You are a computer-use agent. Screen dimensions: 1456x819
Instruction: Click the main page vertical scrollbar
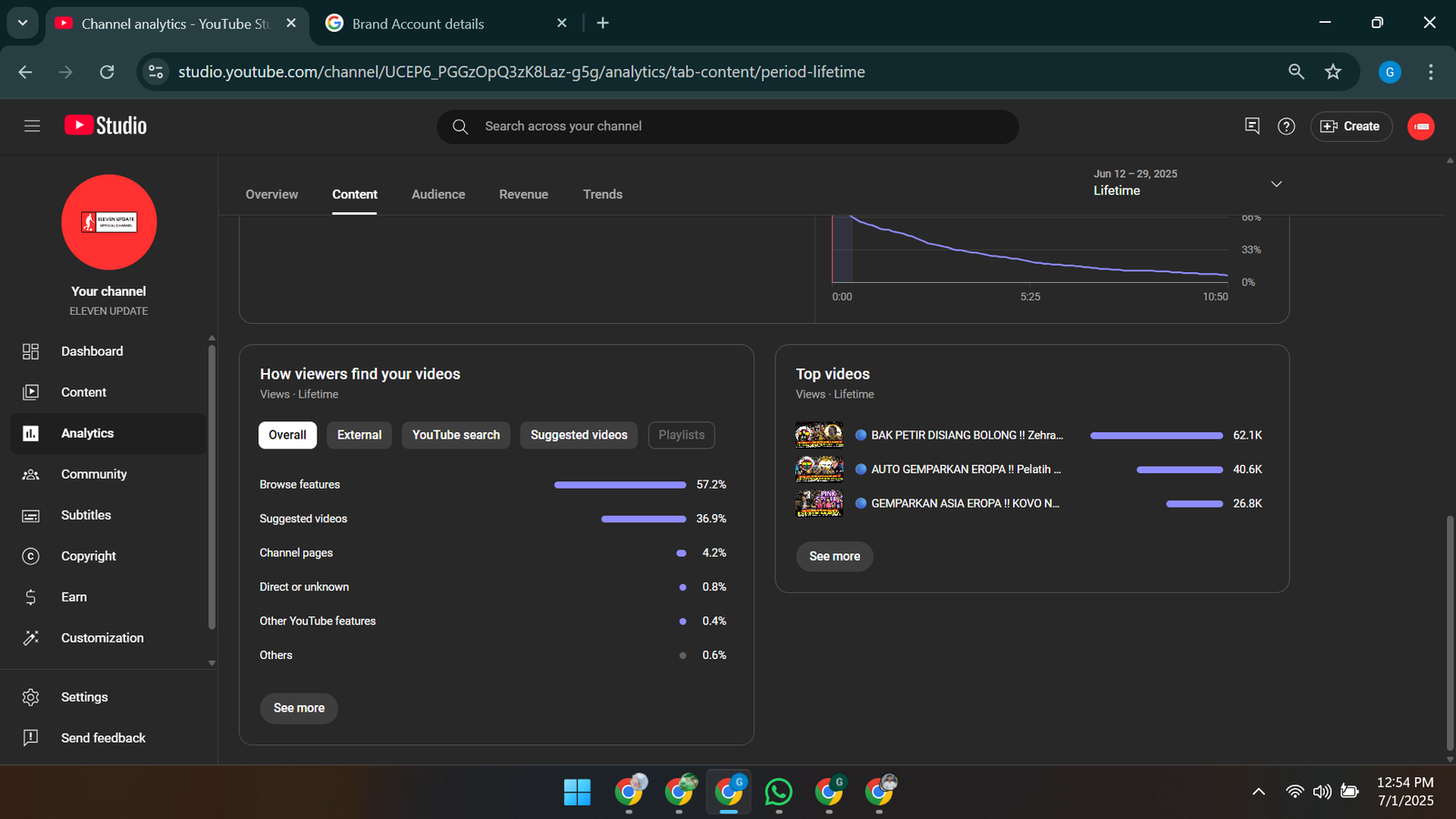click(x=1450, y=632)
